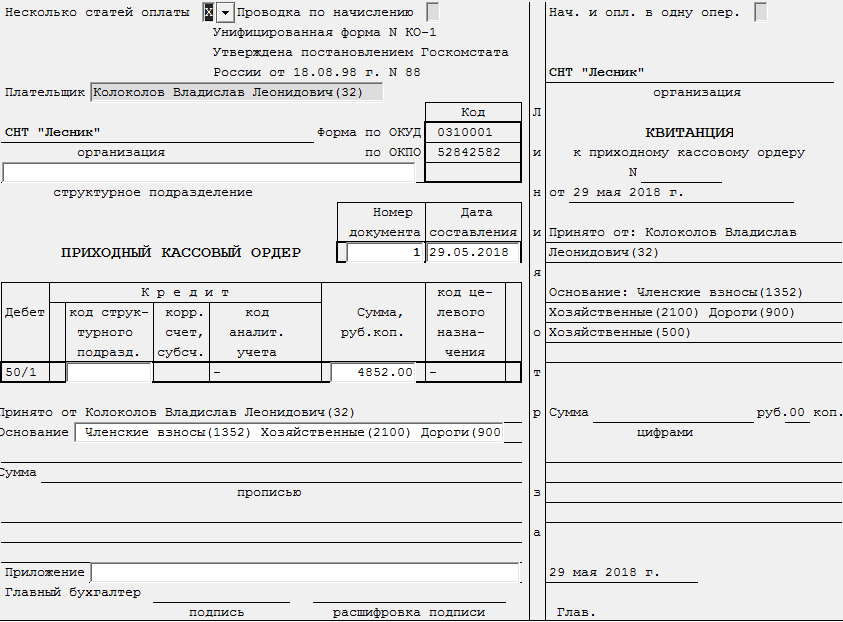This screenshot has height=622, width=843.
Task: Click the date field 29.05.2018
Action: click(x=472, y=253)
